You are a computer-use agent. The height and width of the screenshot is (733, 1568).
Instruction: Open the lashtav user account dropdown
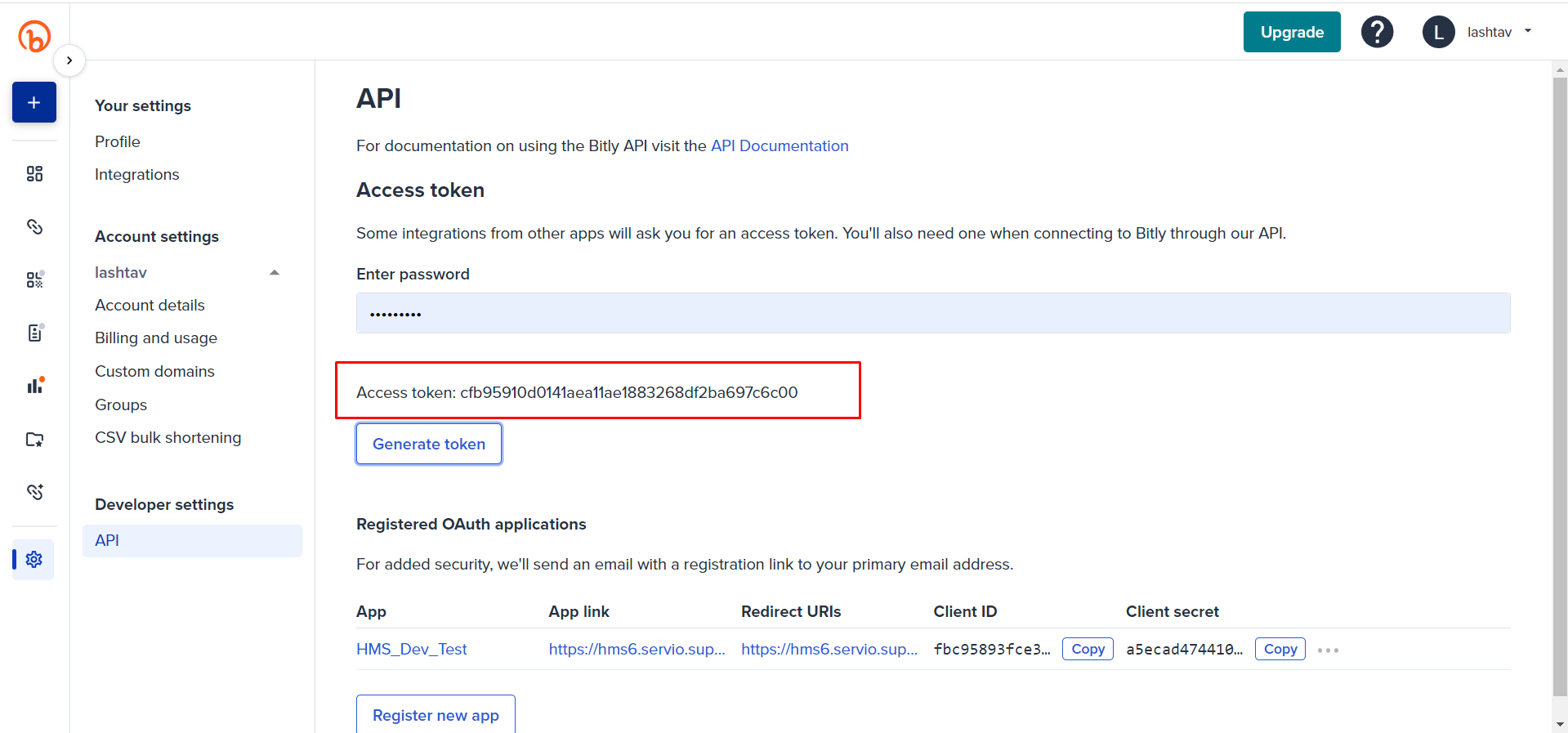point(1477,32)
